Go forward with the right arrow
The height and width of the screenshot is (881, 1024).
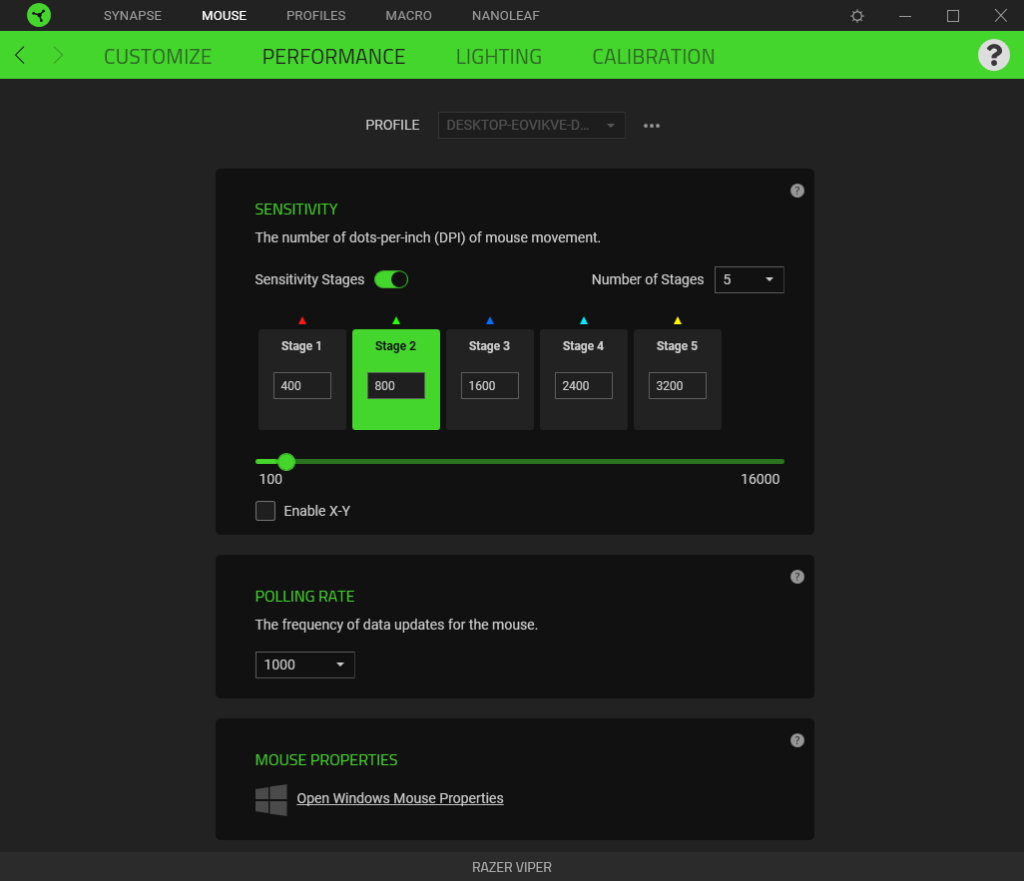(58, 56)
